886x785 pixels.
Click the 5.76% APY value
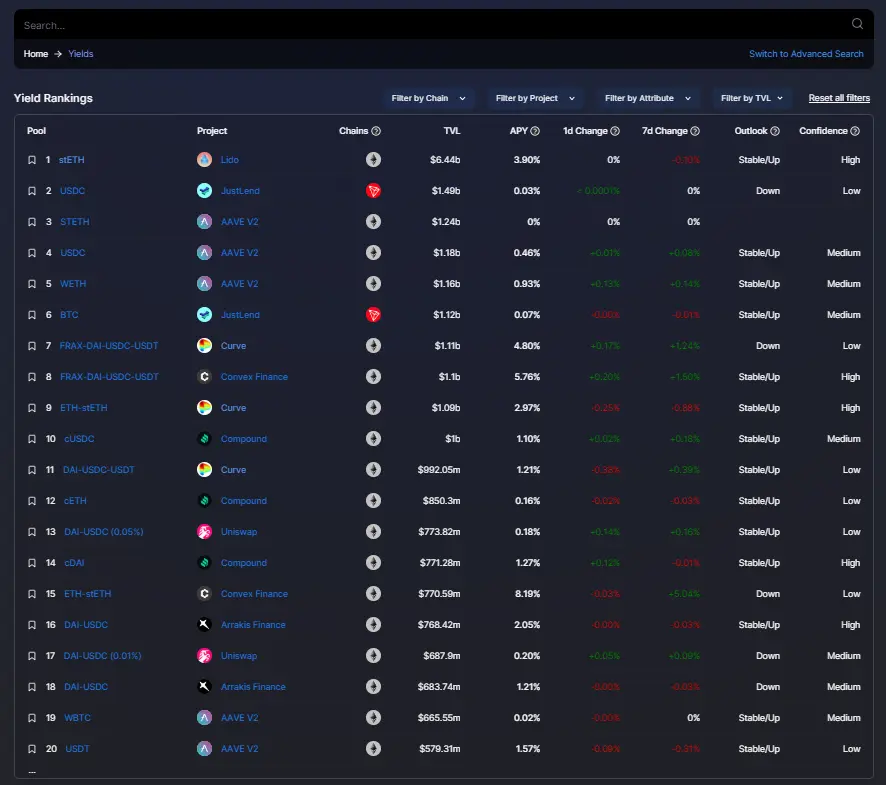[527, 377]
